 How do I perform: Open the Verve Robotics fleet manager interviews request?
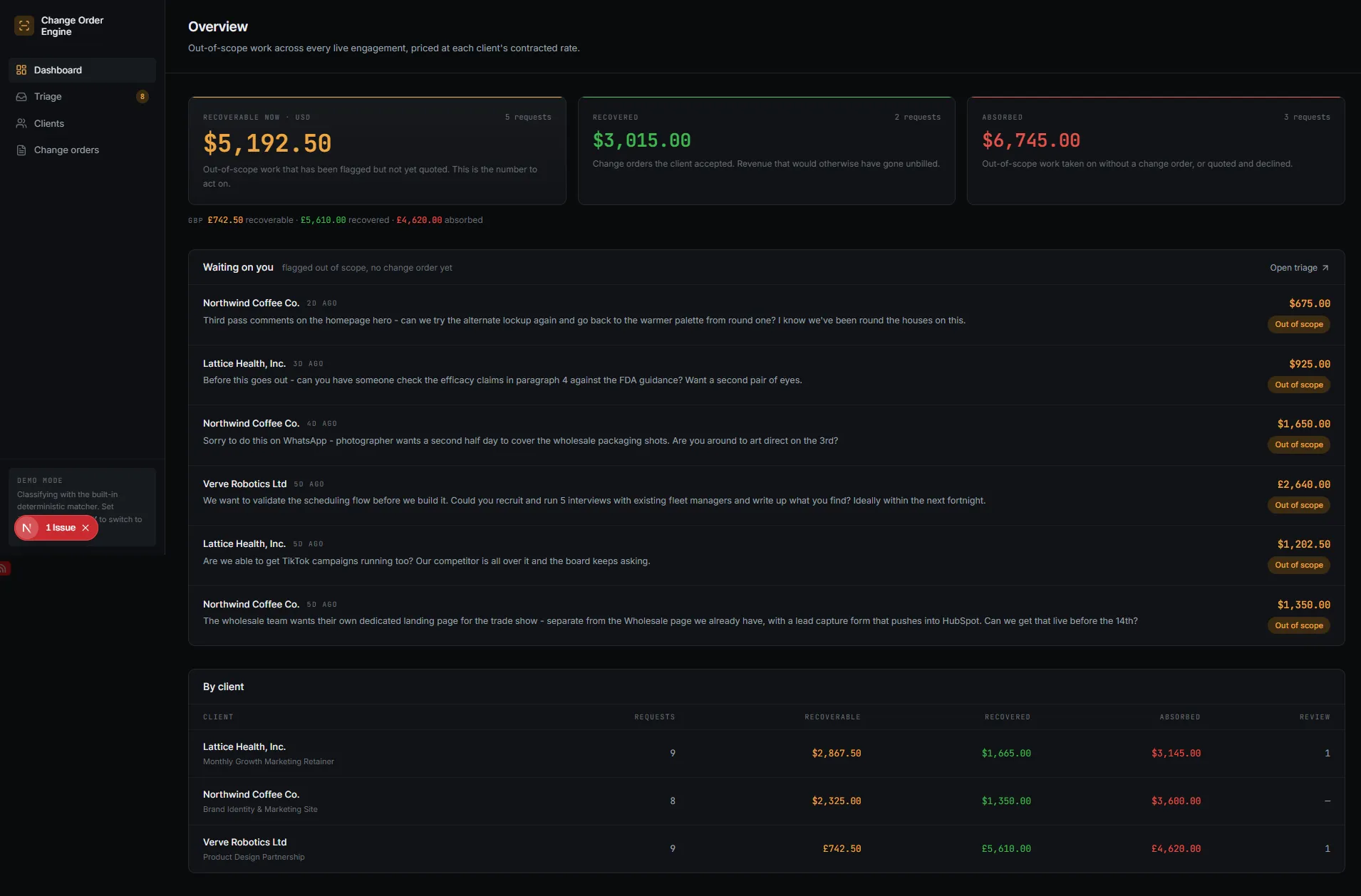[766, 496]
